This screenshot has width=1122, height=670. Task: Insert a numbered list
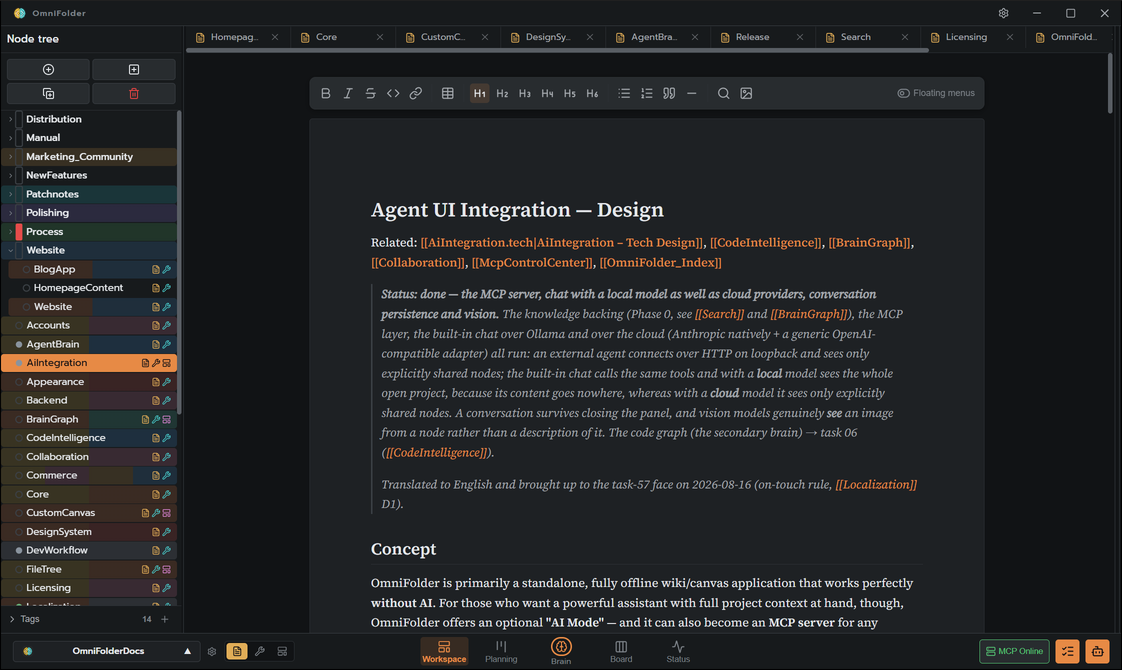(x=647, y=93)
